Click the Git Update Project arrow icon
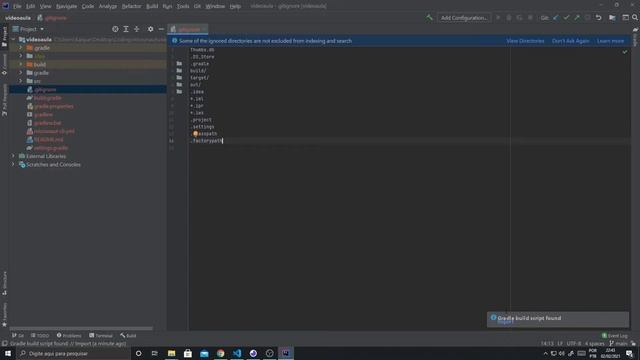 click(x=556, y=18)
